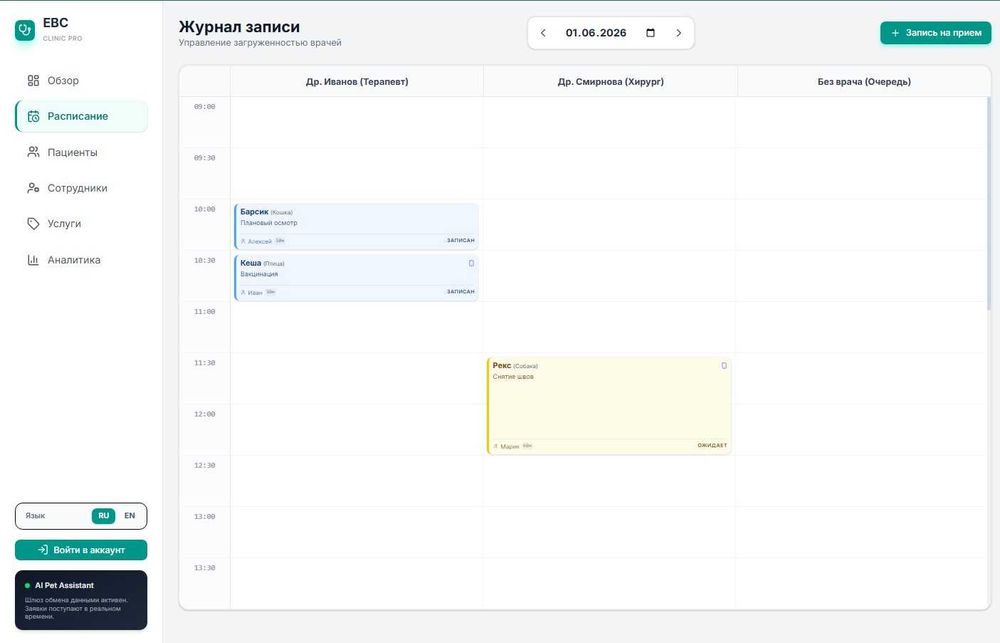Viewport: 1000px width, 643px height.
Task: Switch language to EN
Action: pos(129,515)
